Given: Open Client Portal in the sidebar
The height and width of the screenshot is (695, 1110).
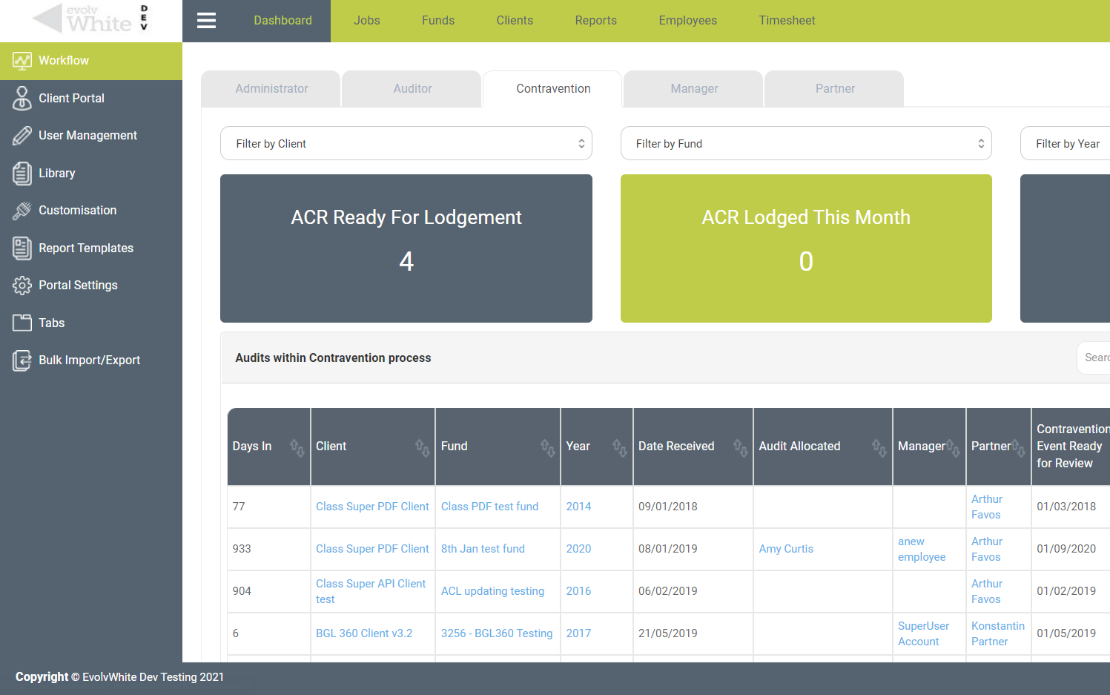Looking at the screenshot, I should tap(91, 98).
